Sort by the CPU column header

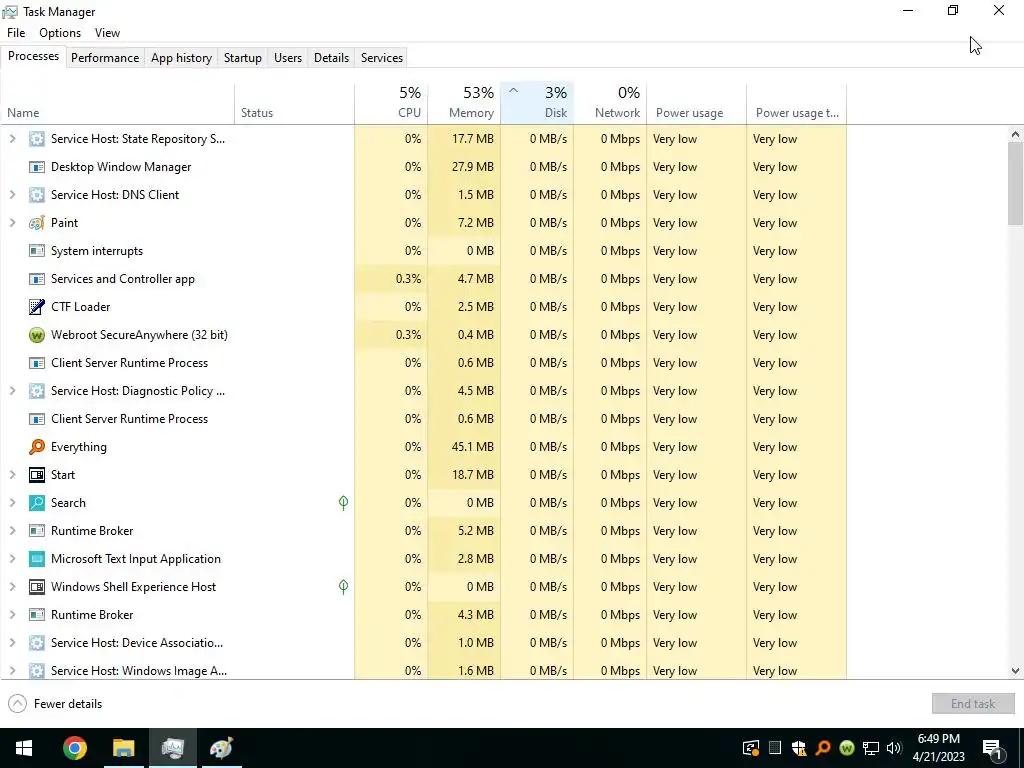click(x=391, y=104)
